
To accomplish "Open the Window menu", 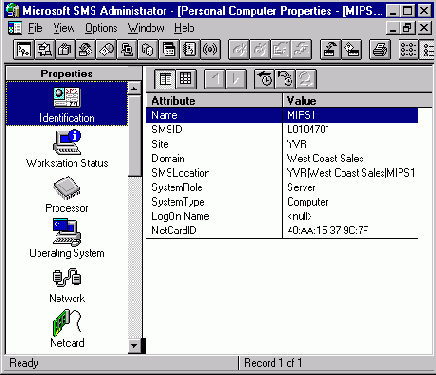I will (x=146, y=28).
